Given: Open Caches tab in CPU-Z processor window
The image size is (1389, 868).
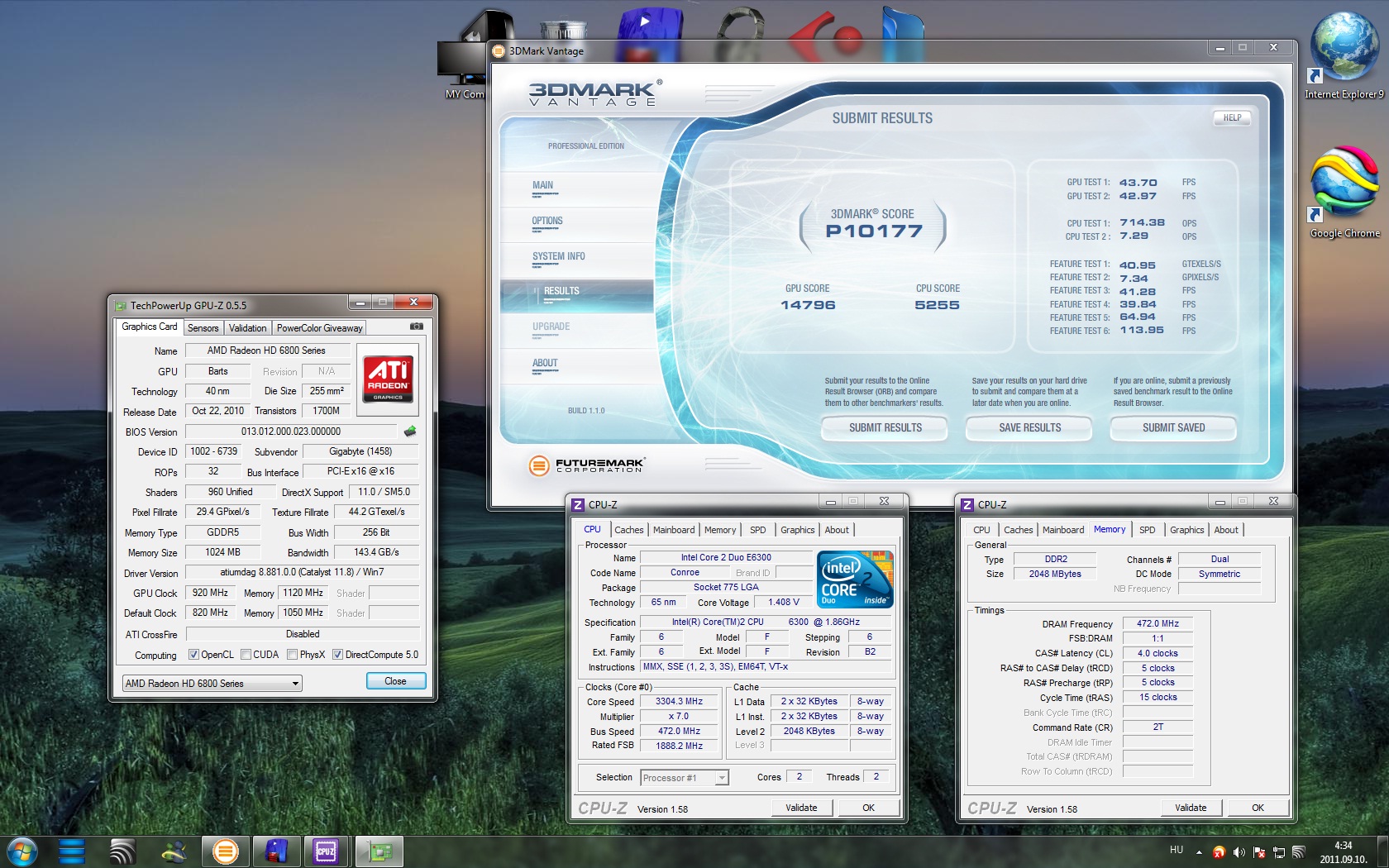Looking at the screenshot, I should 629,530.
